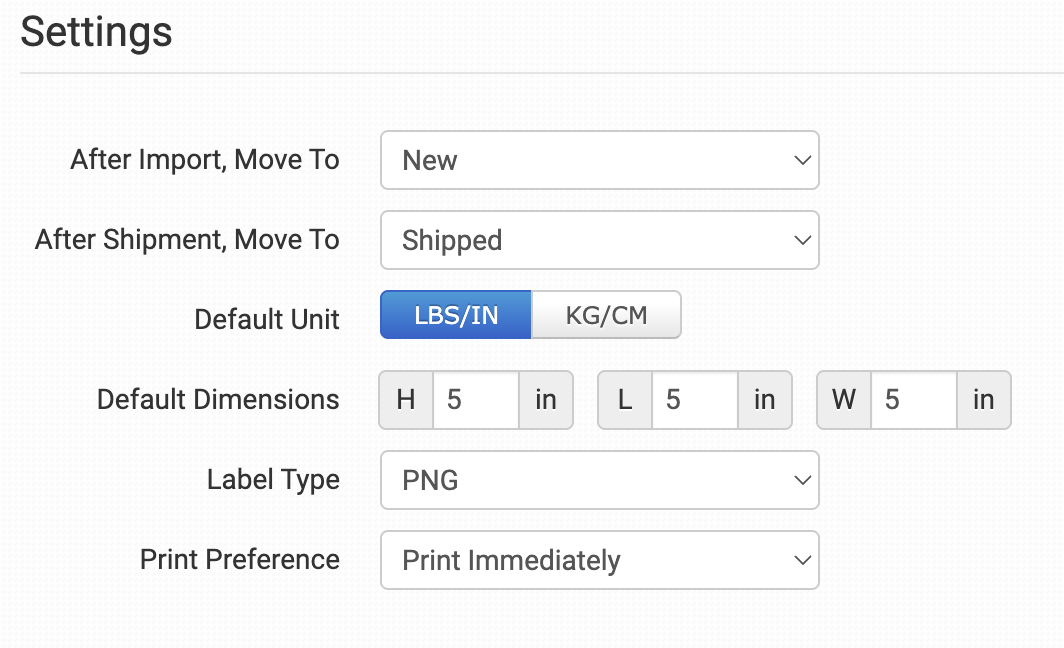This screenshot has width=1064, height=648.
Task: Click the L prefix label of length
Action: [x=625, y=400]
